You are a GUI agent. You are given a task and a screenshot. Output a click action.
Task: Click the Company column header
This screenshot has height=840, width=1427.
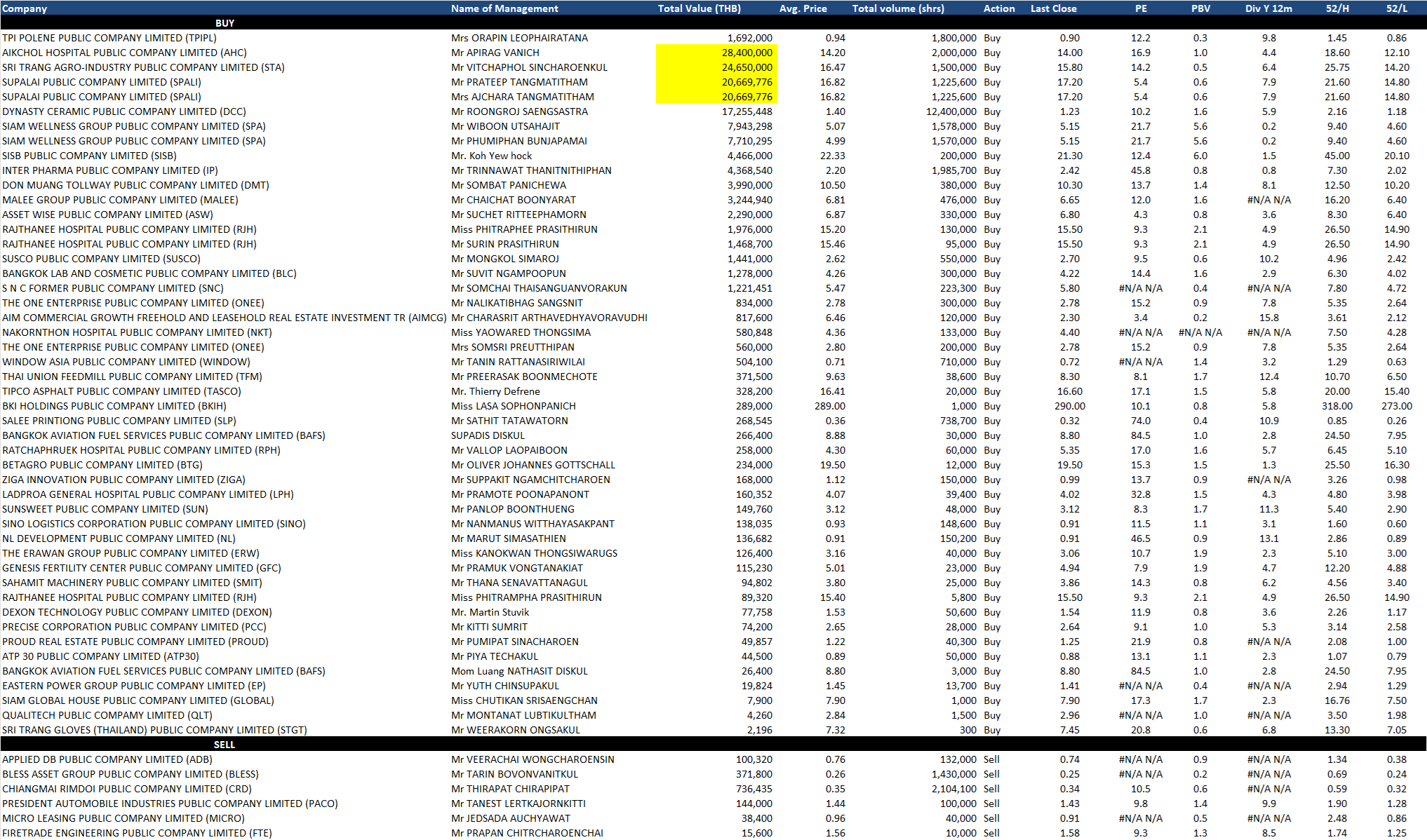[25, 8]
